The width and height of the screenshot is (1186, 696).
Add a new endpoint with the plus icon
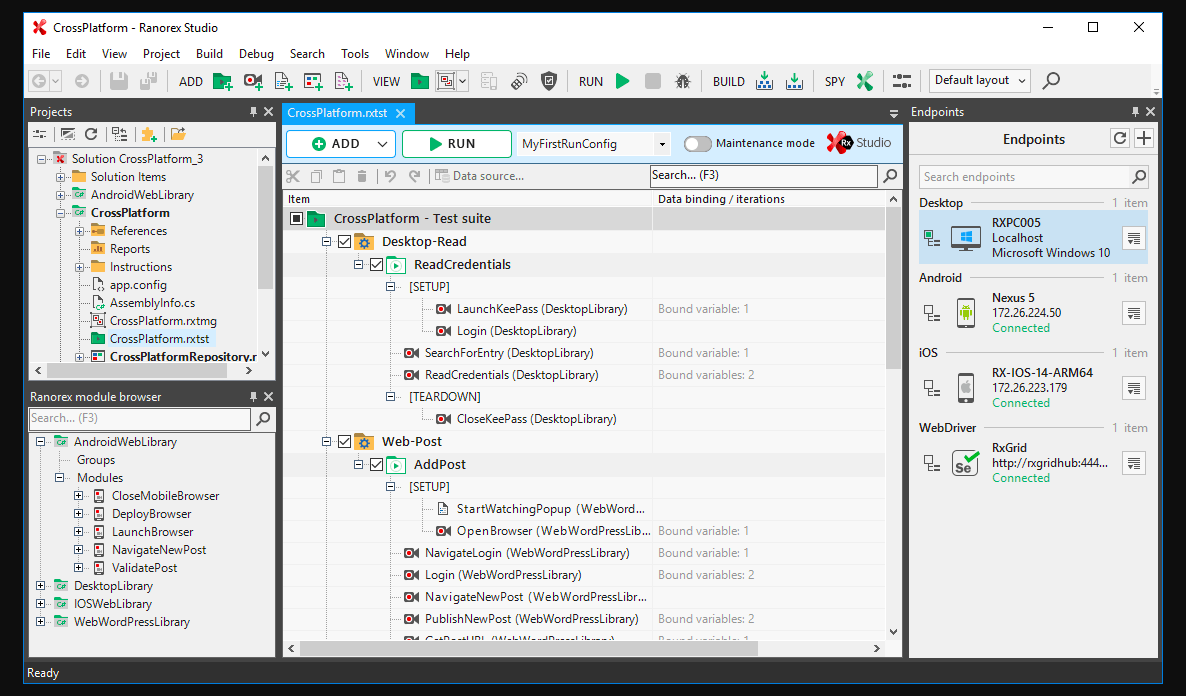[1144, 138]
